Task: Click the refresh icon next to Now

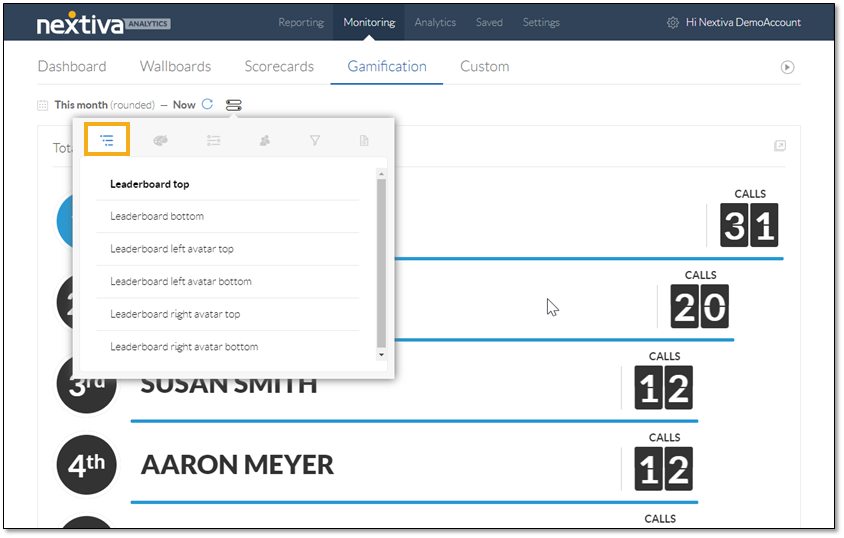Action: point(207,104)
